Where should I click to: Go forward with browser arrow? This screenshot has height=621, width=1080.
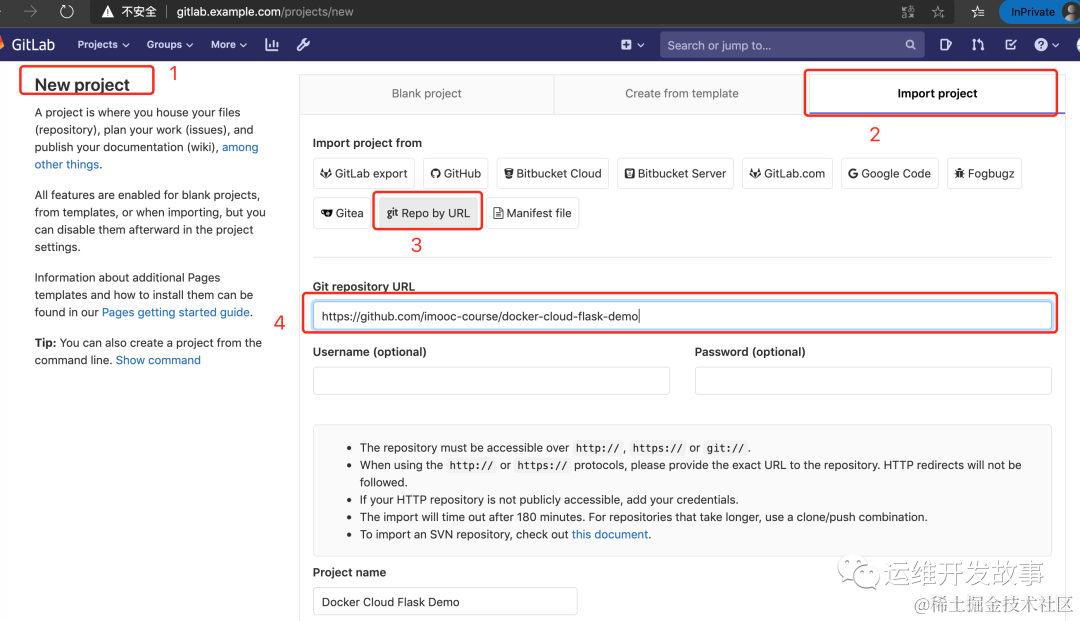point(30,12)
